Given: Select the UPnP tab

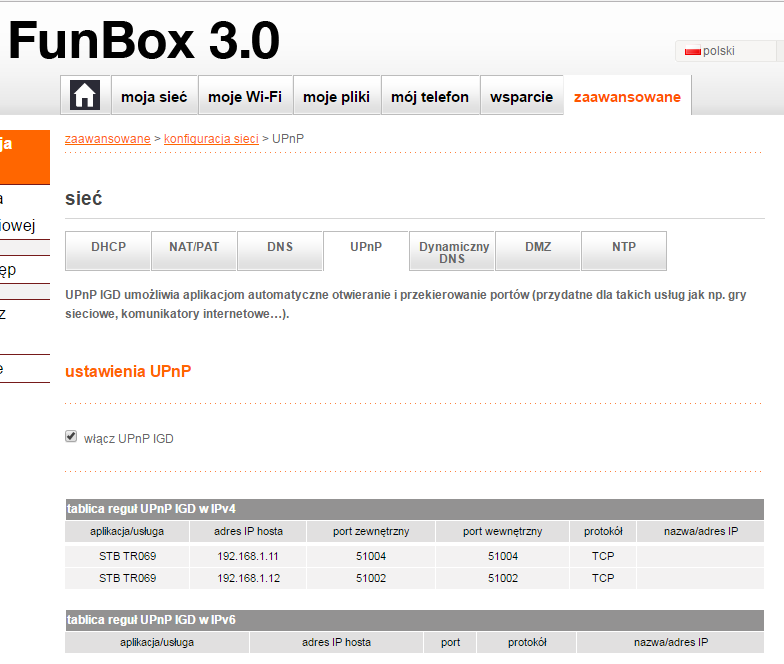Looking at the screenshot, I should point(366,250).
